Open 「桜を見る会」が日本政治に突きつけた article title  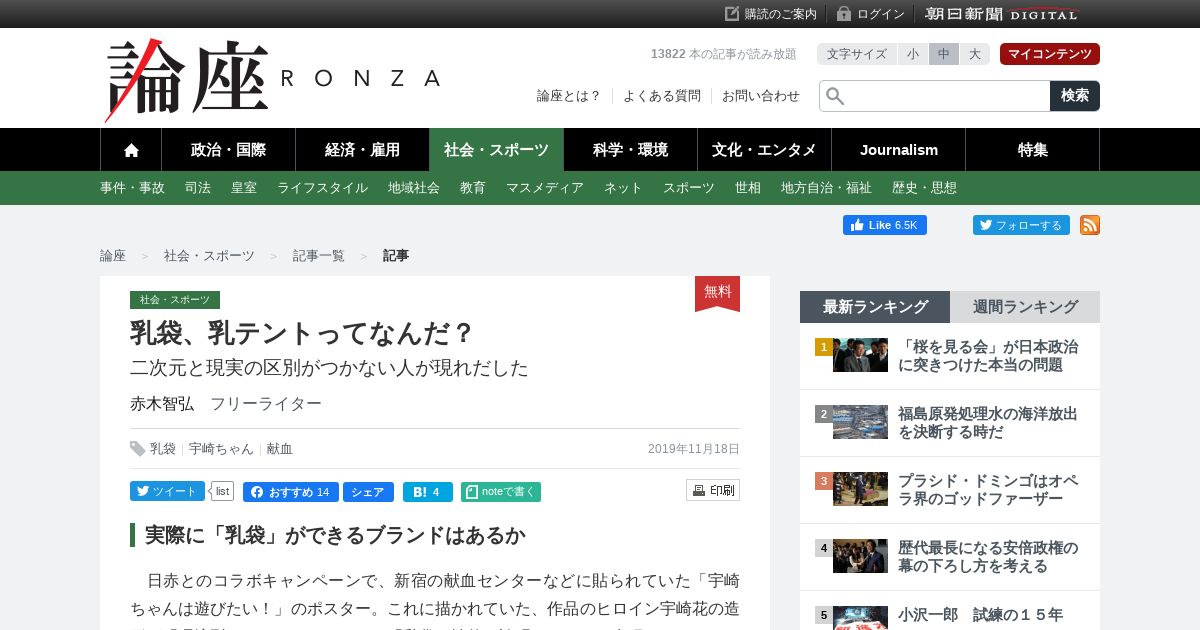[x=988, y=356]
